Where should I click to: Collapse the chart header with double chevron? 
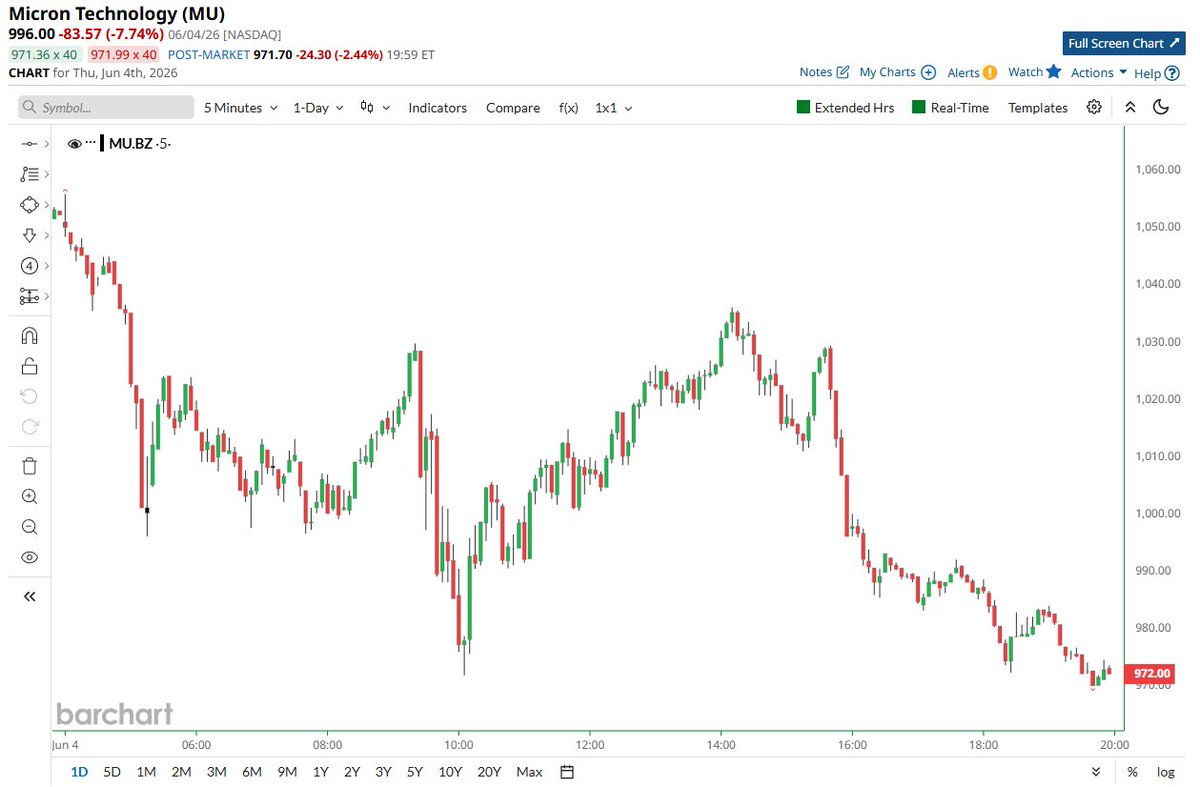(x=1130, y=107)
